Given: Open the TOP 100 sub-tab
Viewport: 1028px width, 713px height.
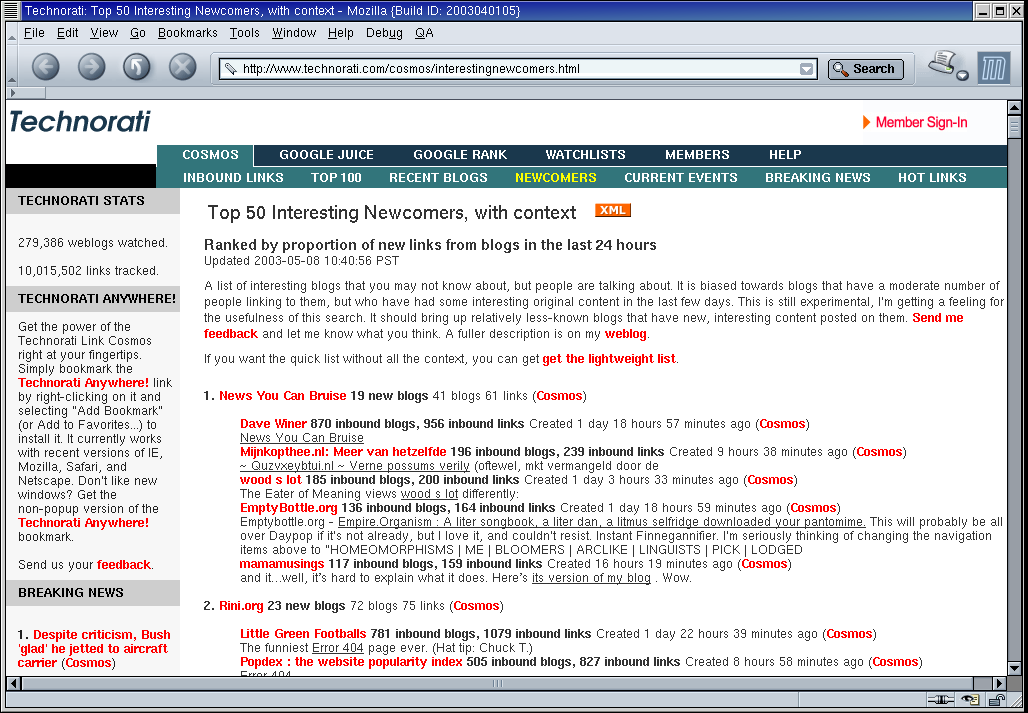Looking at the screenshot, I should pyautogui.click(x=336, y=178).
